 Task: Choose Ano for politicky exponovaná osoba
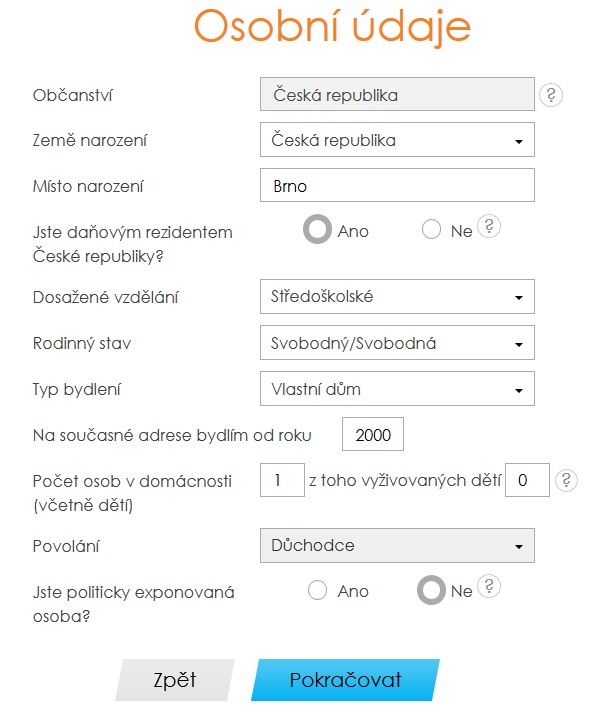coord(317,590)
